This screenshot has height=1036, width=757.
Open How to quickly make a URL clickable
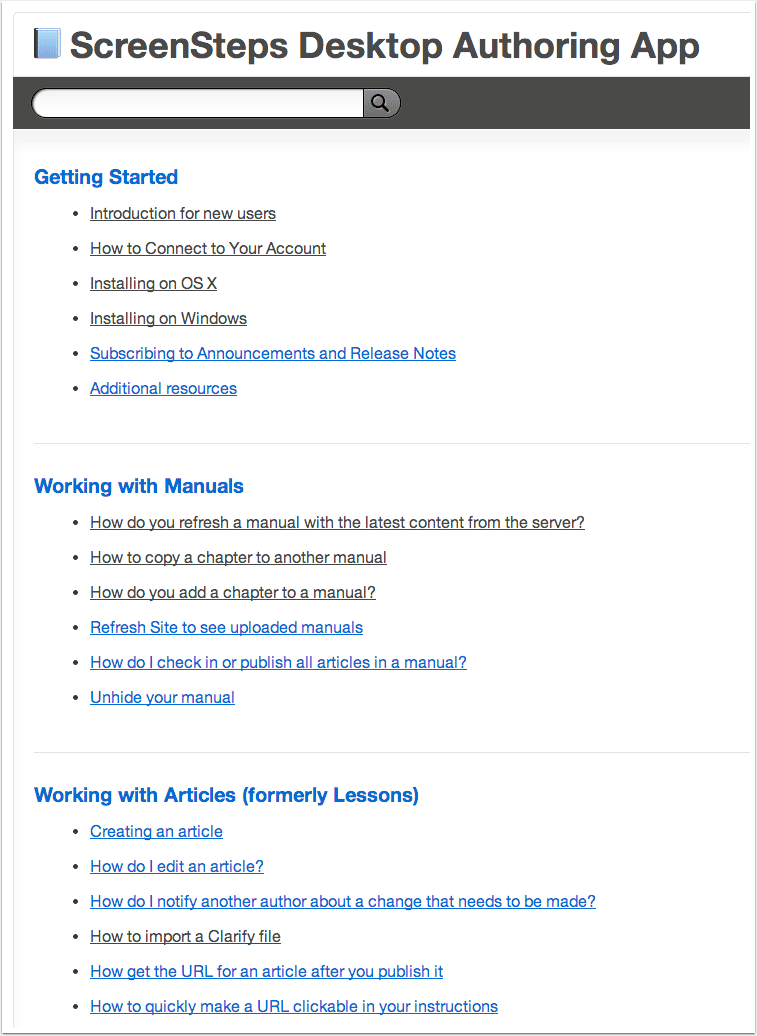tap(294, 1006)
